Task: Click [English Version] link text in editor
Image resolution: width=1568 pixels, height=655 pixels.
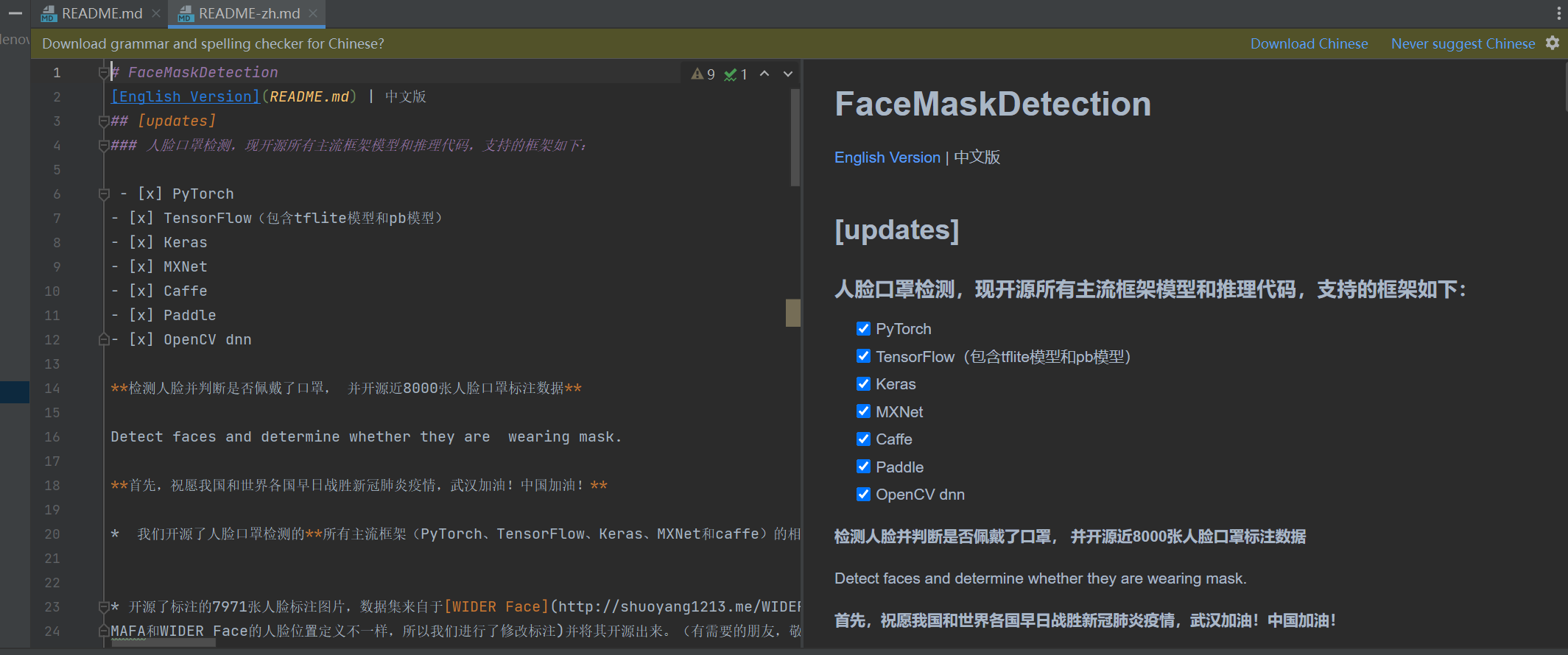Action: tap(186, 96)
